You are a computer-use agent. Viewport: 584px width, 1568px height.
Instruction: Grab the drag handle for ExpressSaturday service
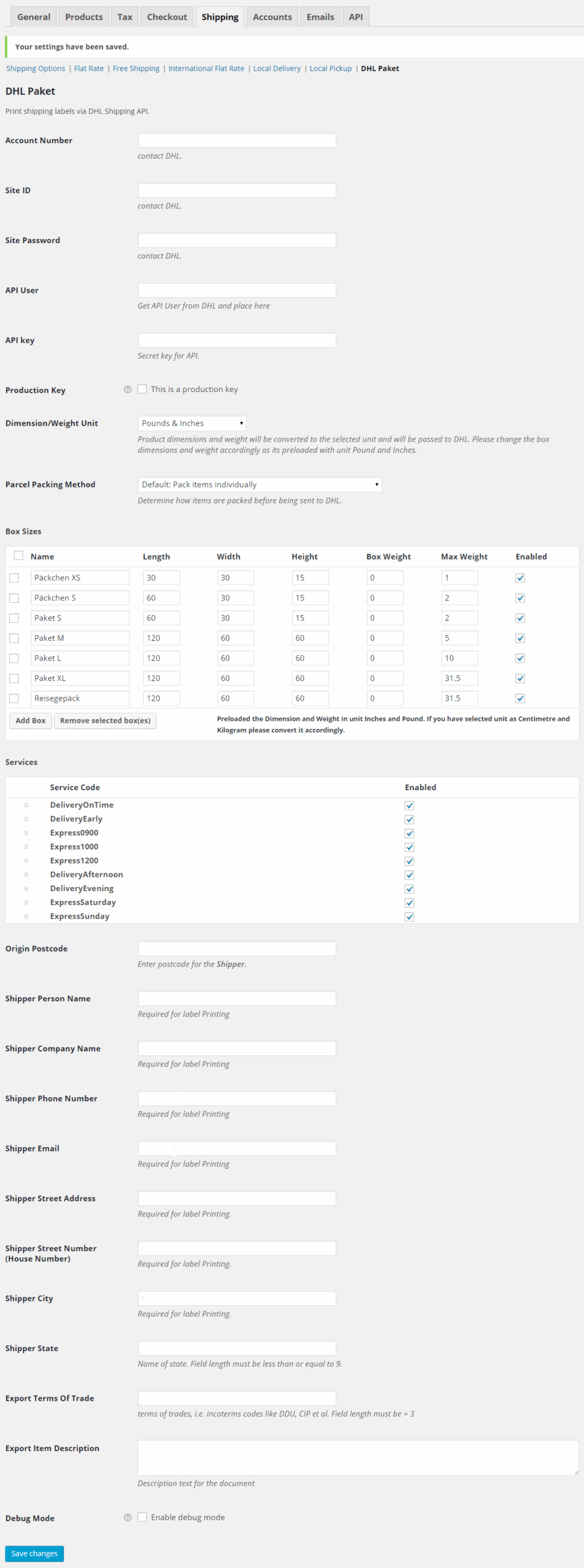(x=26, y=902)
